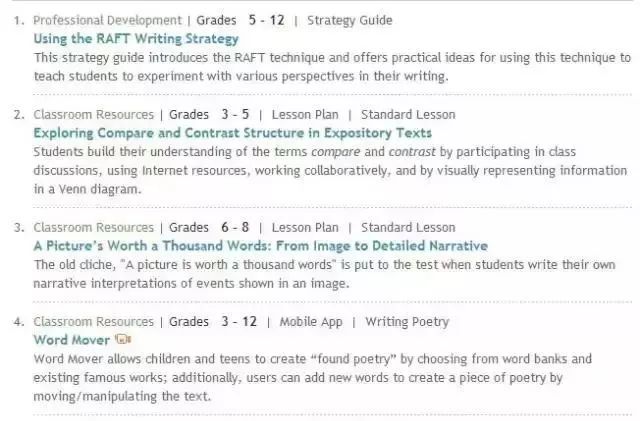Open A Picture's Worth a Thousand Words
Viewport: 640px width, 421px height.
click(260, 246)
